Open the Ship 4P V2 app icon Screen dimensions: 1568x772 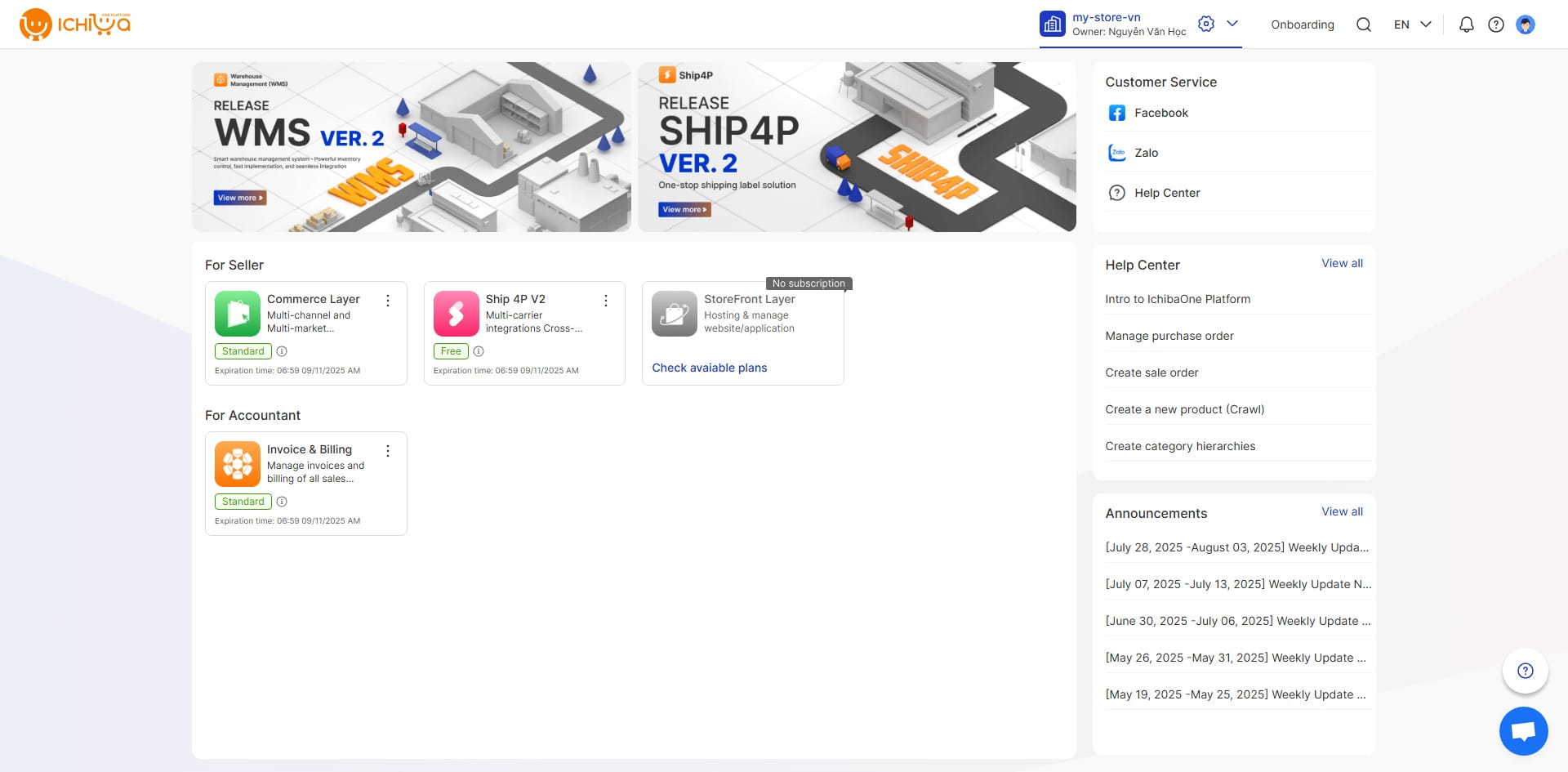click(x=456, y=314)
